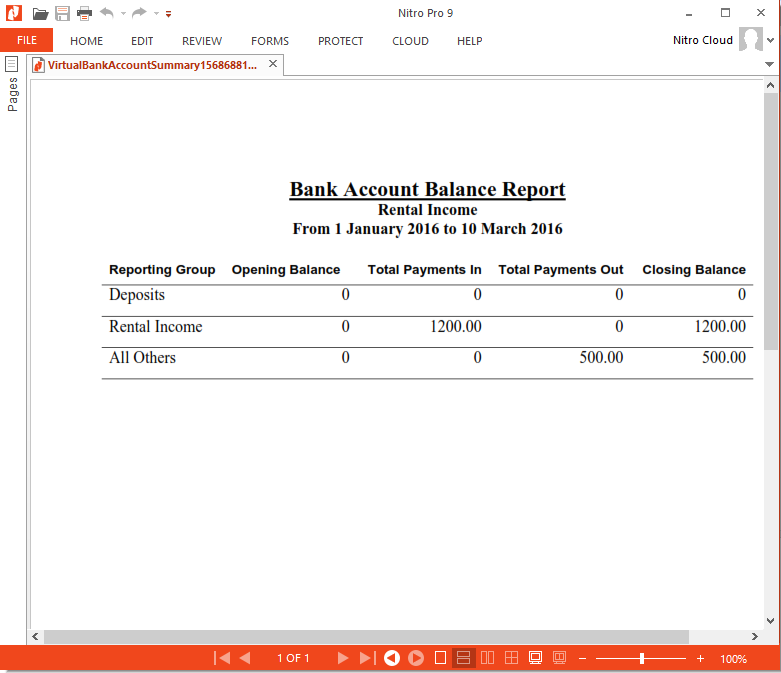Go to the next page

tap(343, 658)
